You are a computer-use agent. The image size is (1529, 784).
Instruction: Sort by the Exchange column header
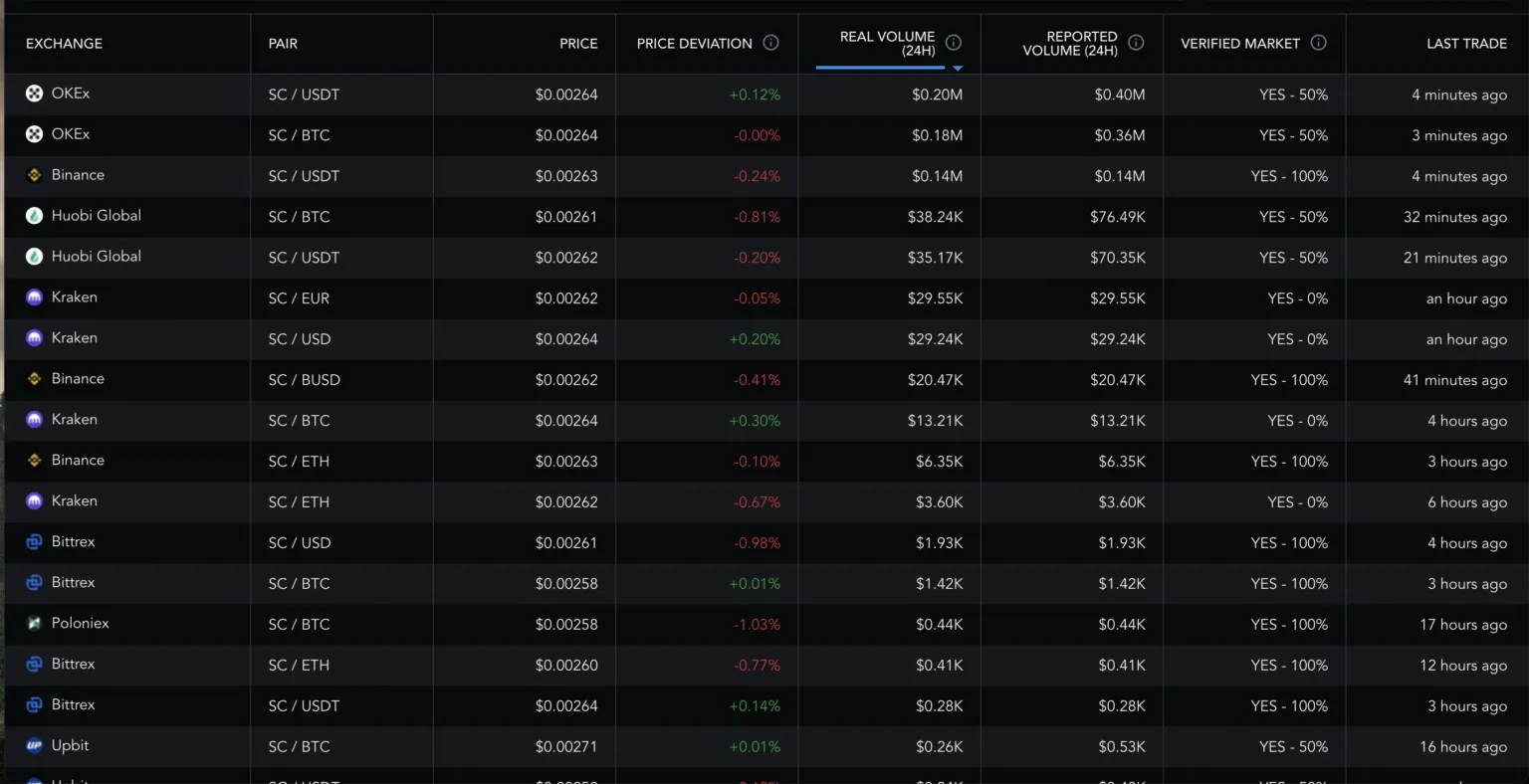(64, 44)
